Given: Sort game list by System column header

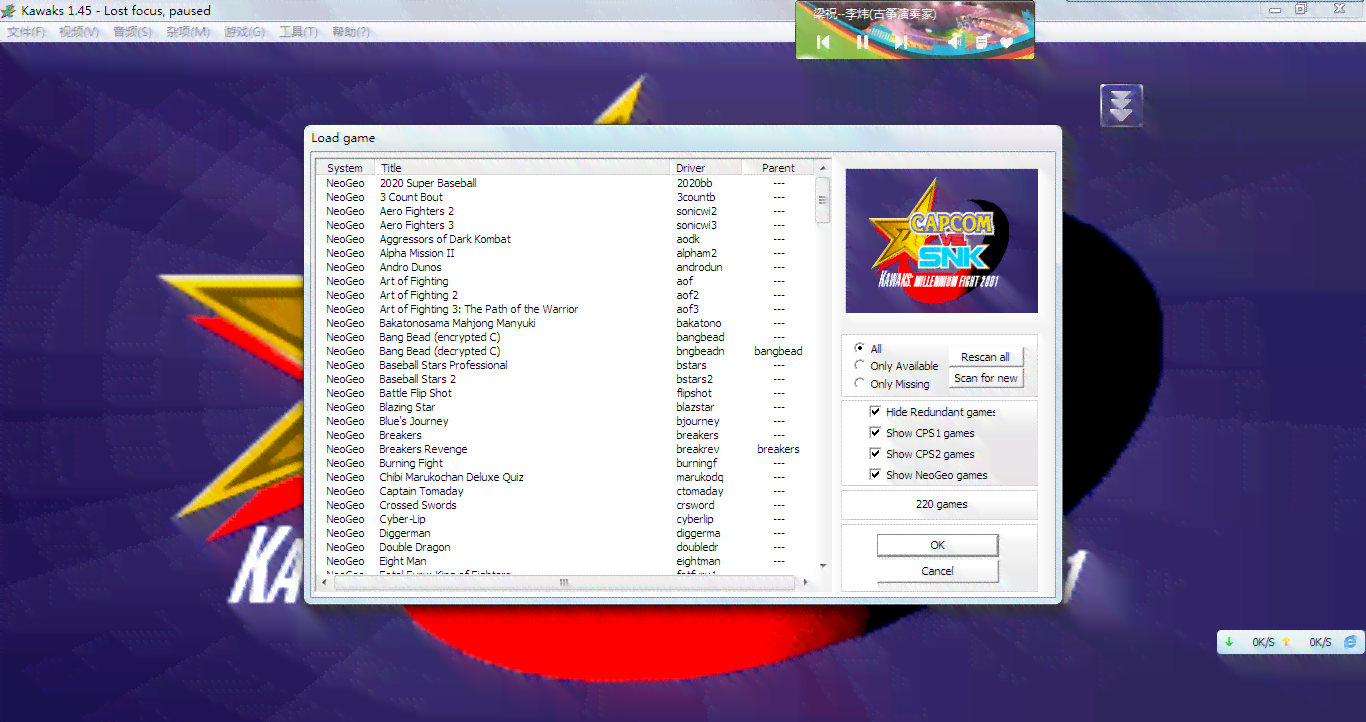Looking at the screenshot, I should [346, 168].
